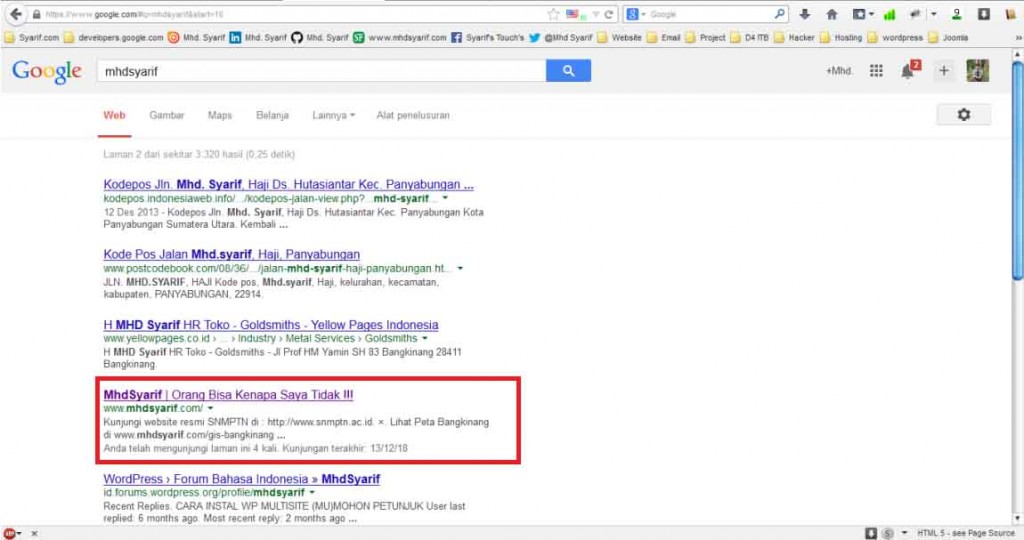Open the Project bookmark folder
The height and width of the screenshot is (540, 1024).
705,38
